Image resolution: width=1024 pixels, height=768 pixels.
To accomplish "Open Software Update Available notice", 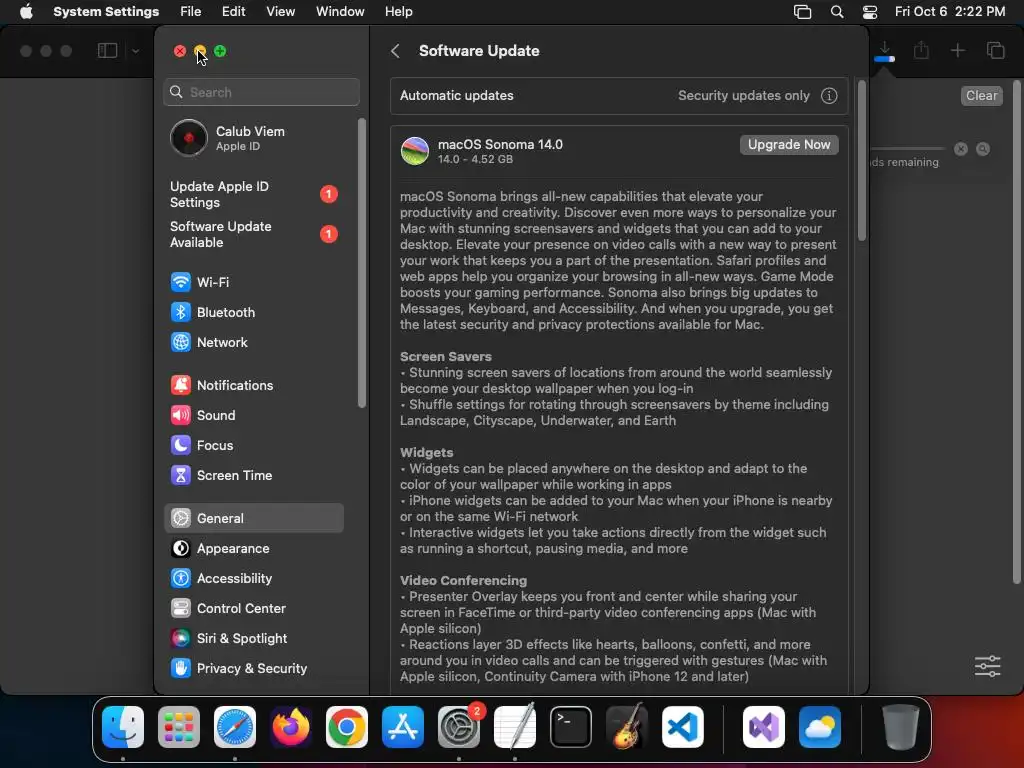I will click(253, 234).
